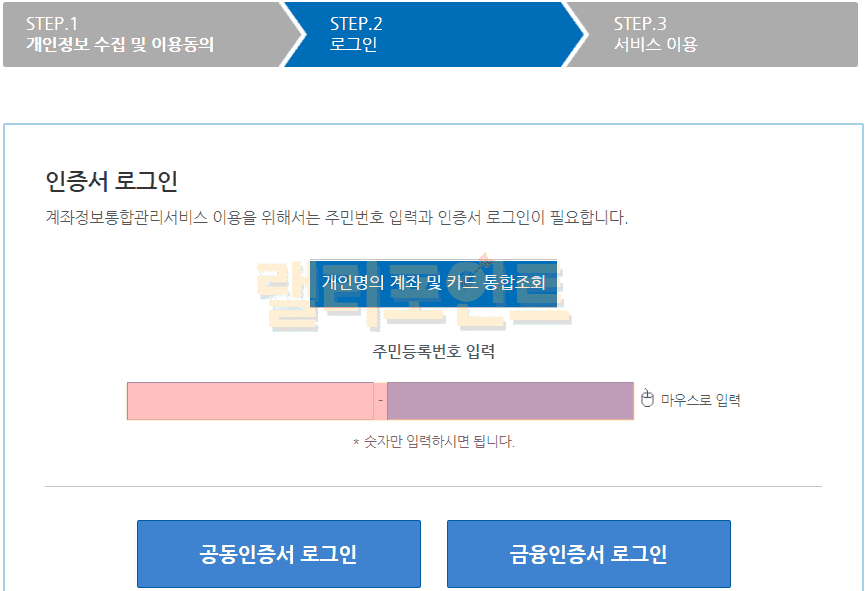Click the 인증서 로그인 heading

pos(112,181)
